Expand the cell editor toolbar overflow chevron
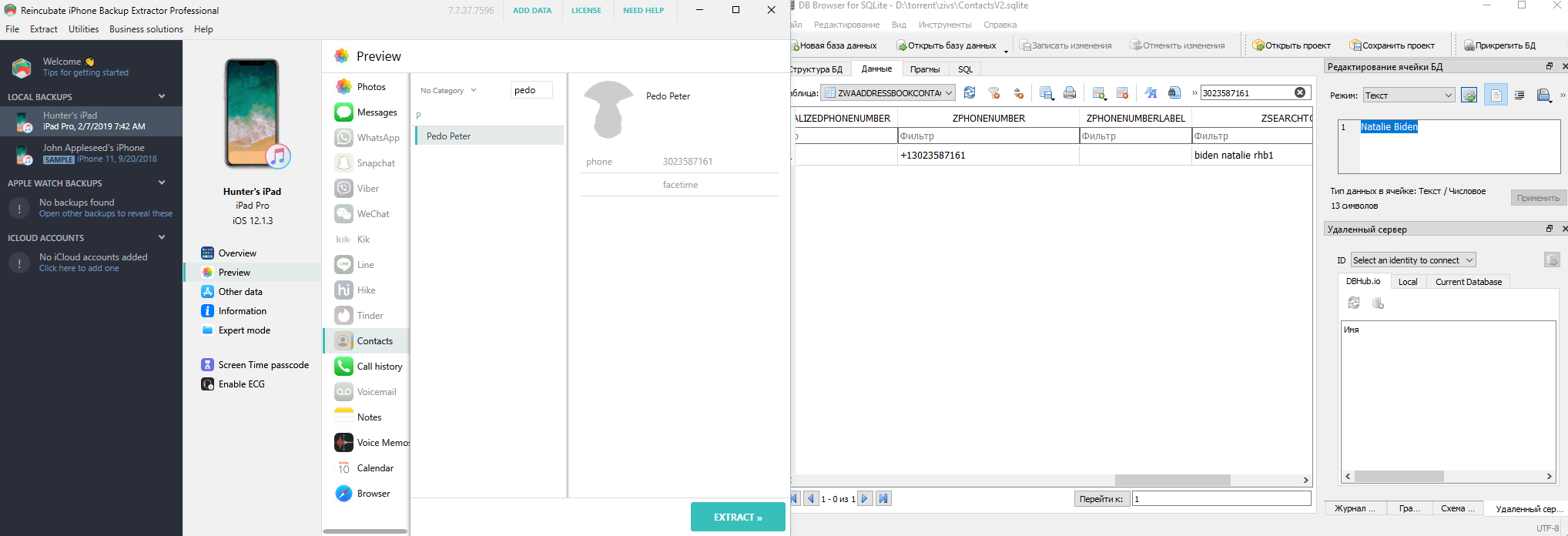The image size is (1568, 536). (1563, 95)
